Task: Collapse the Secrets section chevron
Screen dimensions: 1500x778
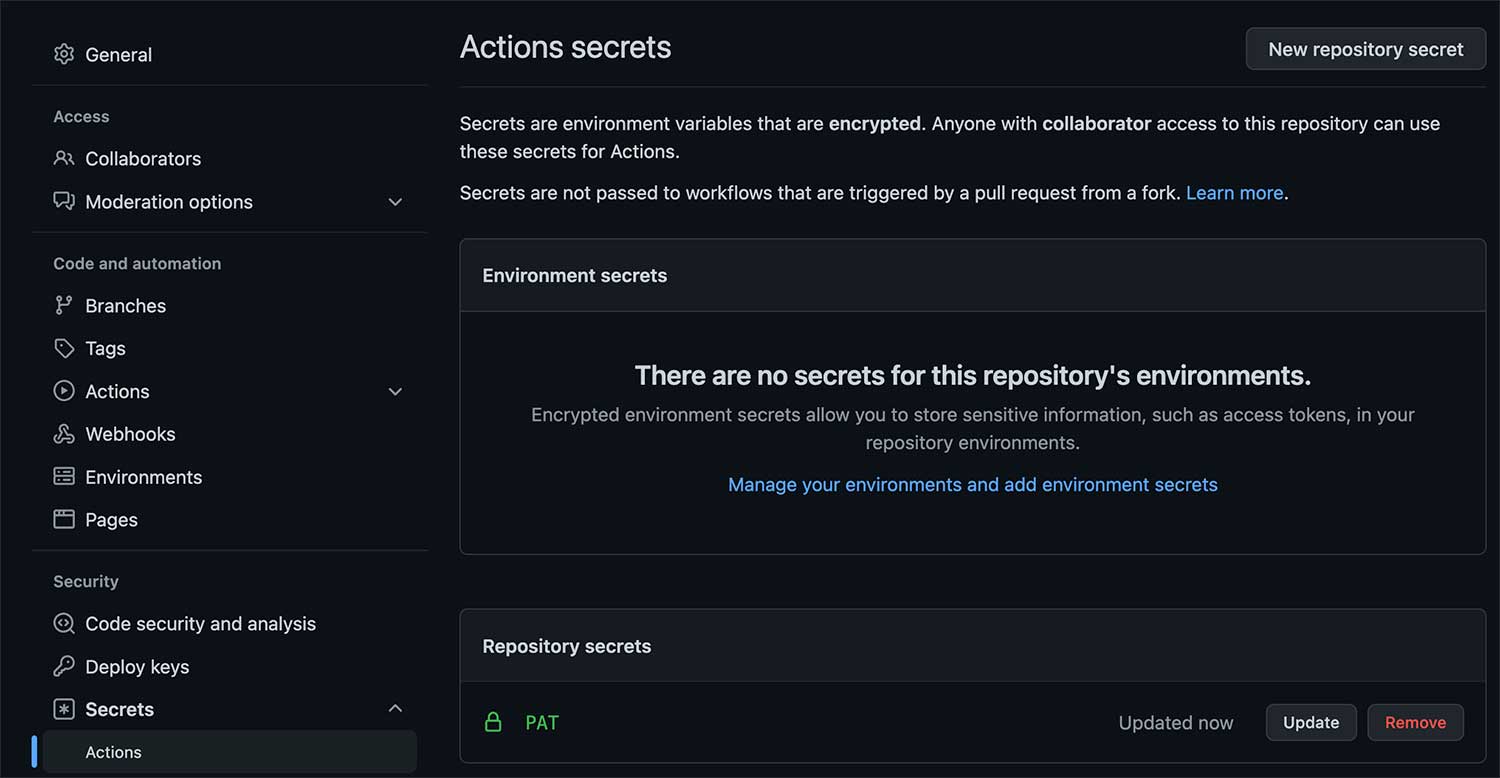Action: [395, 708]
